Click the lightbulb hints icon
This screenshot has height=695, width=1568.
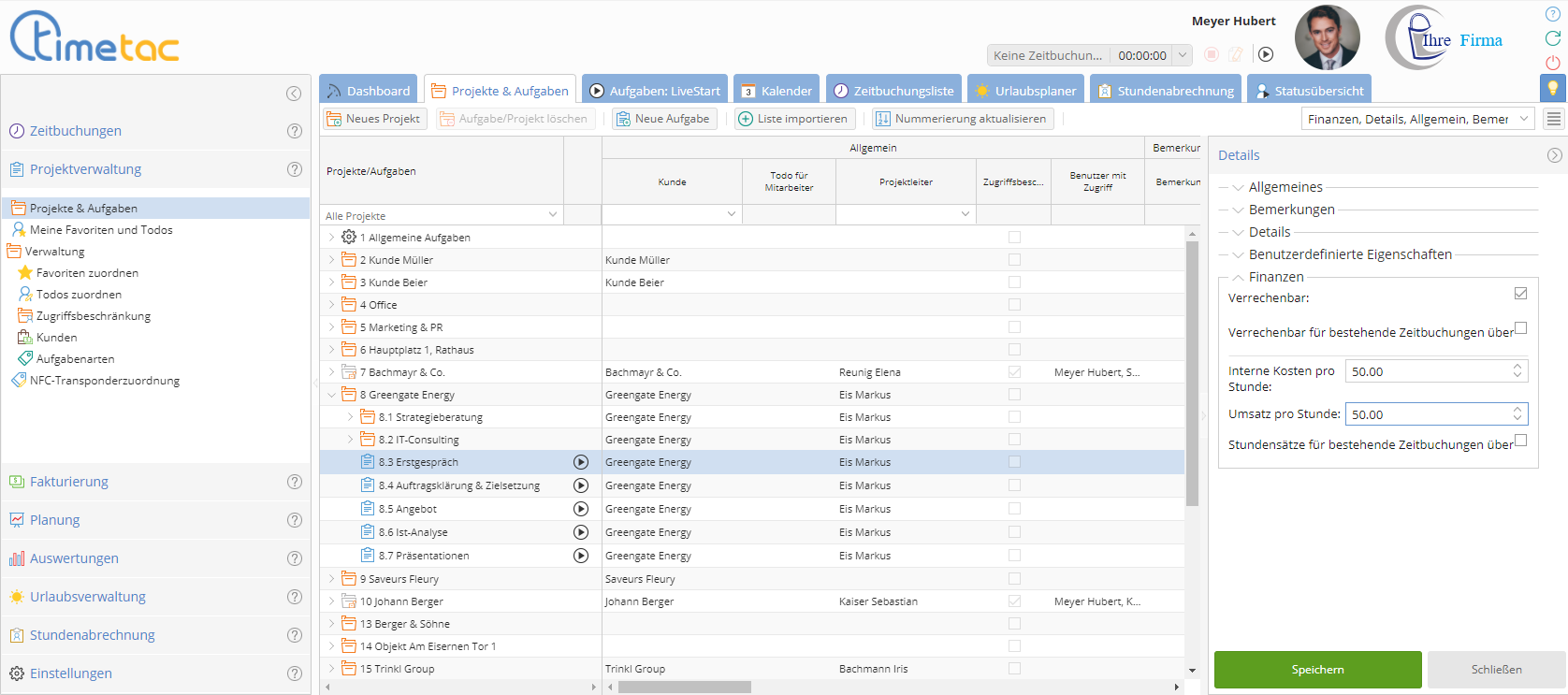pyautogui.click(x=1553, y=88)
